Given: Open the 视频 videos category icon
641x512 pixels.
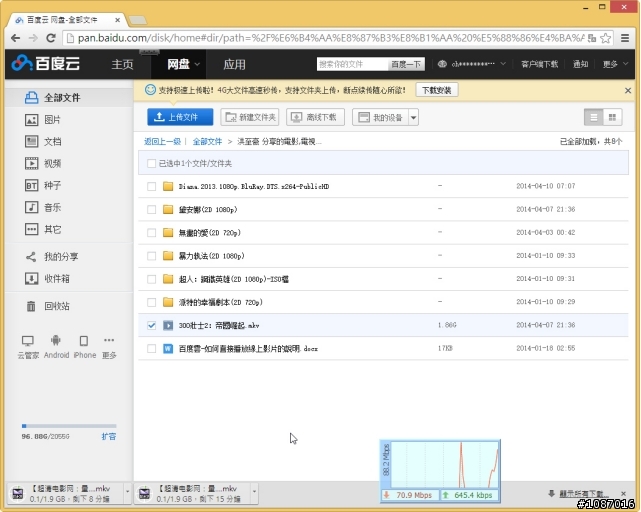Looking at the screenshot, I should click(x=31, y=164).
